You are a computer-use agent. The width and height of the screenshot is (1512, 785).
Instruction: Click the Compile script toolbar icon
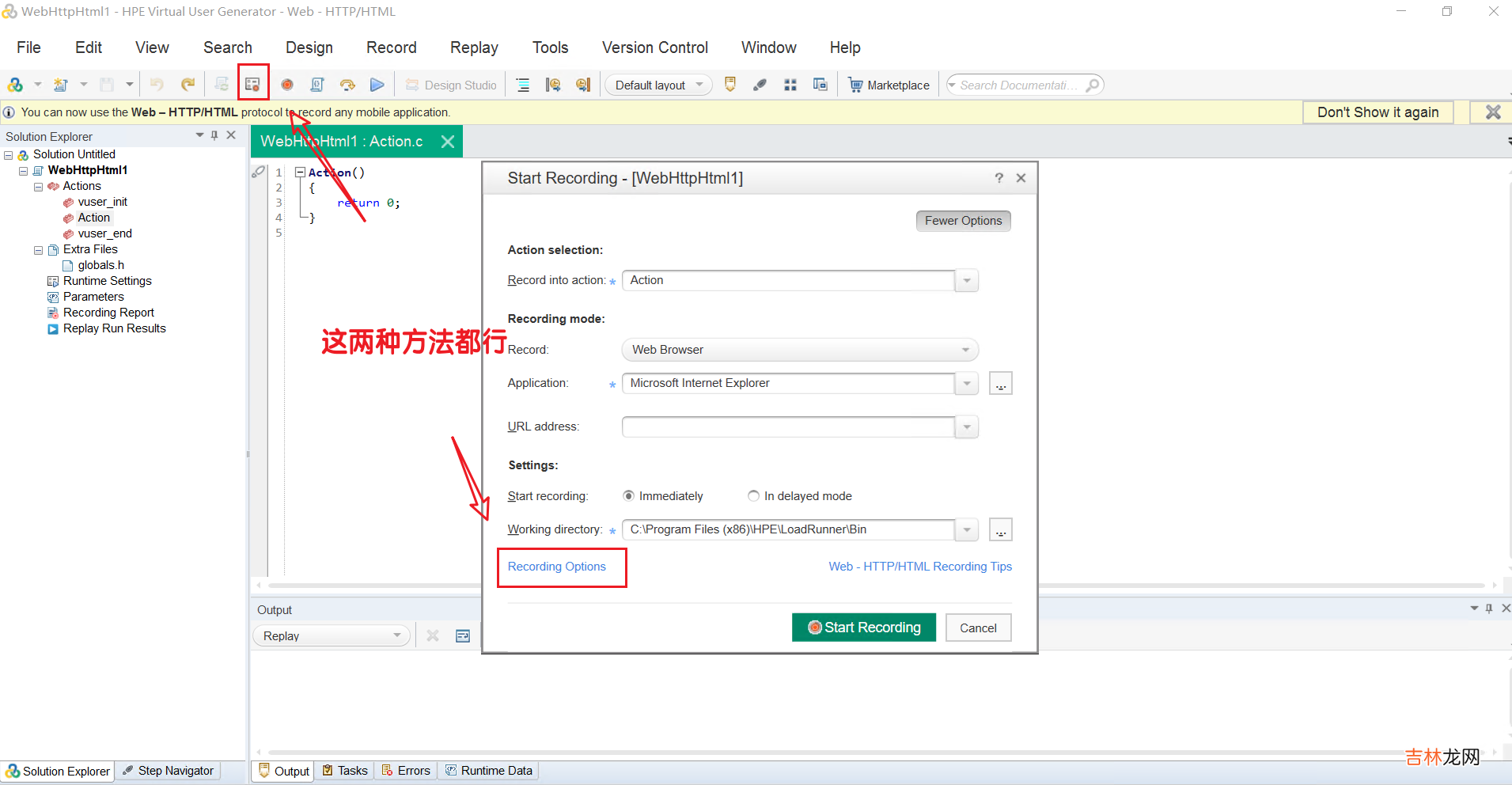tap(316, 85)
